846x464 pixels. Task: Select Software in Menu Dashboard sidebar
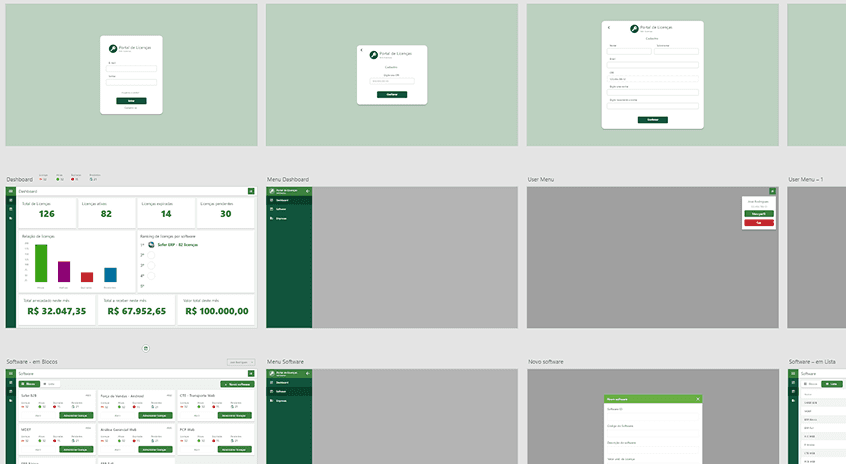point(282,210)
